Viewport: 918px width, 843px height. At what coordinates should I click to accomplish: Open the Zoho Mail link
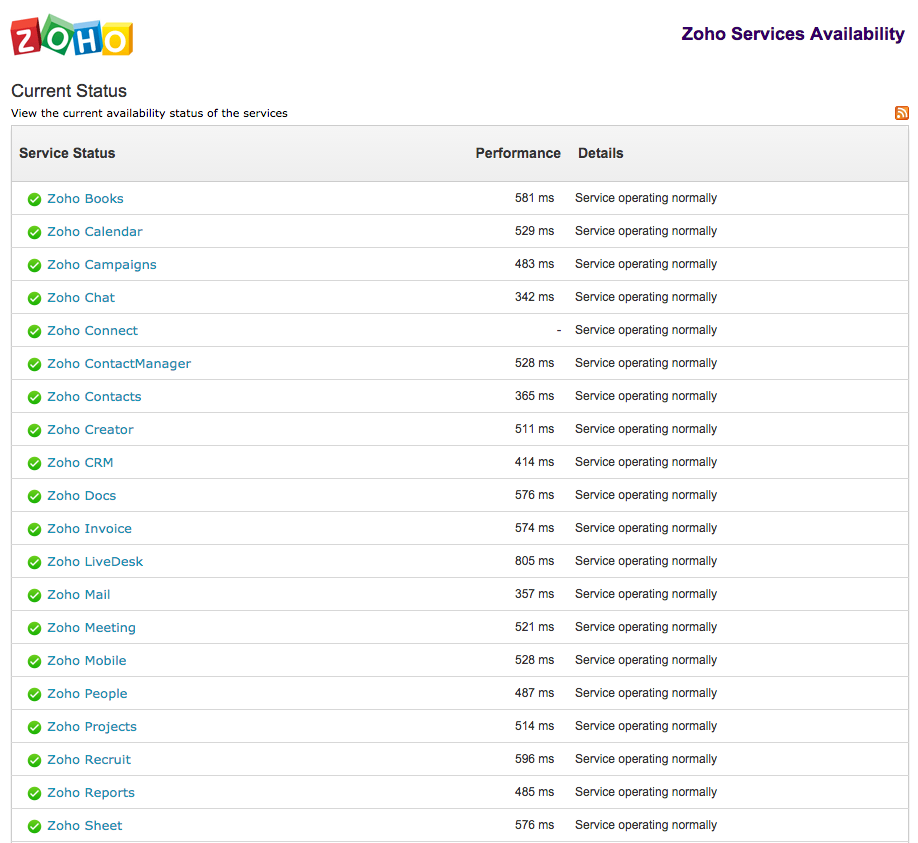(x=78, y=594)
